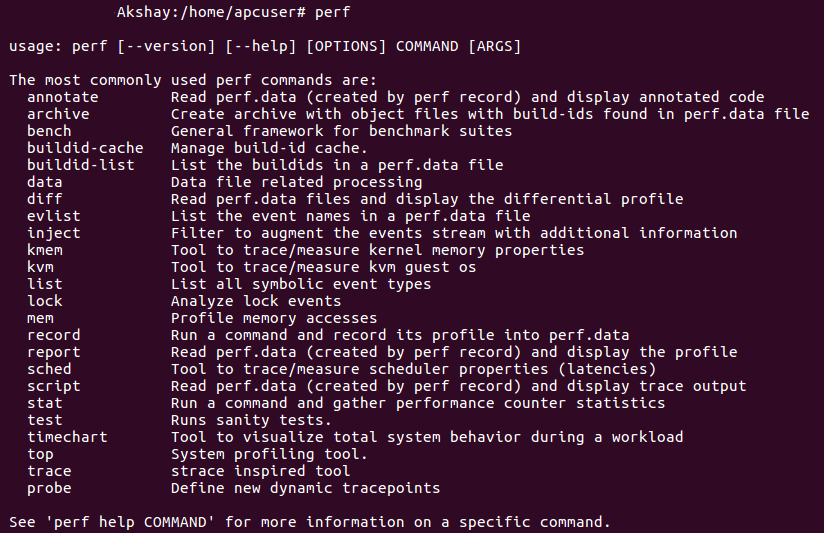Click the 'lock' command entry

point(45,301)
